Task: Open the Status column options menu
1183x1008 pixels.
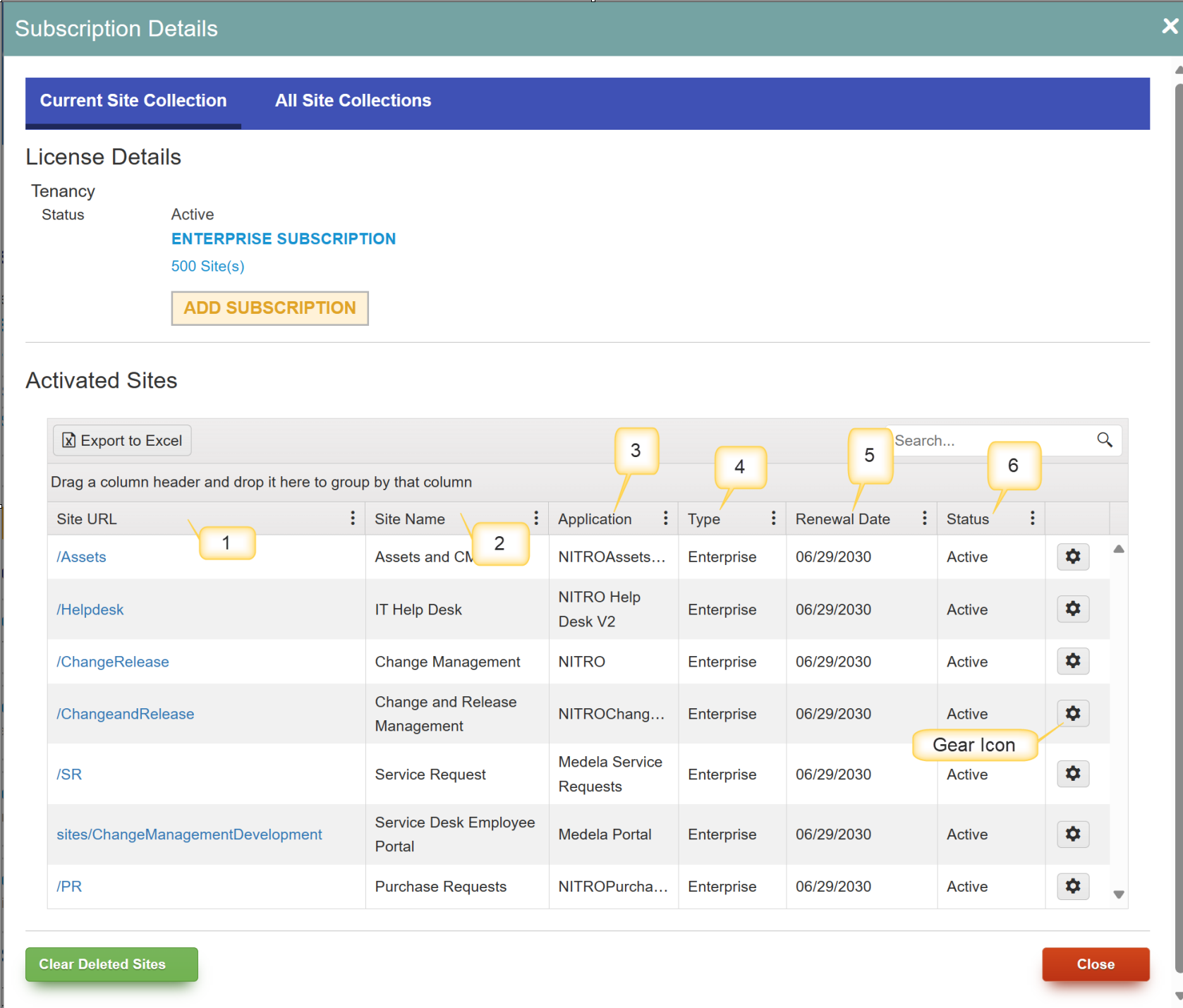Action: pyautogui.click(x=1032, y=518)
